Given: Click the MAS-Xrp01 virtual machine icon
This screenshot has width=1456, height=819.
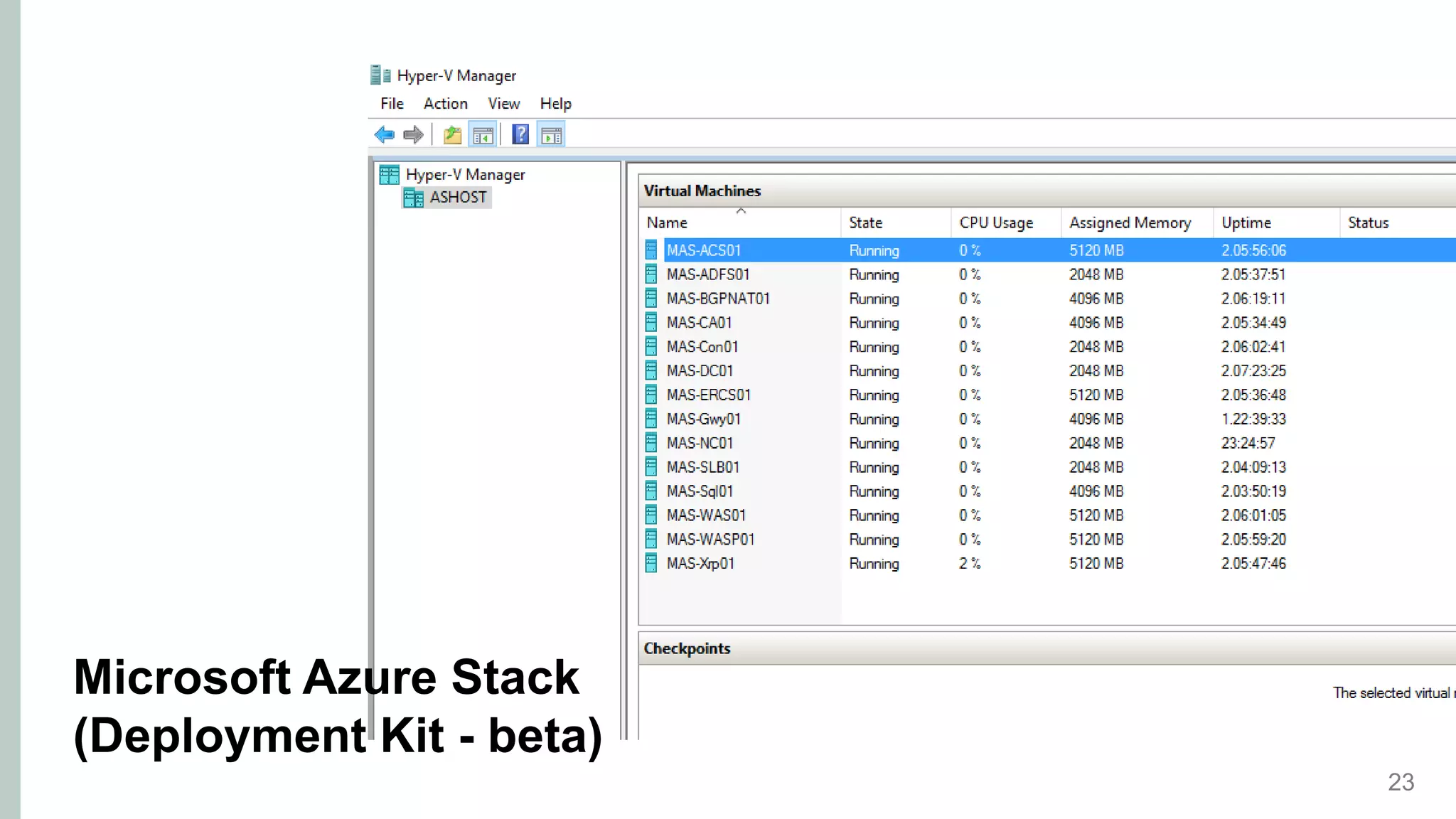Looking at the screenshot, I should (651, 563).
